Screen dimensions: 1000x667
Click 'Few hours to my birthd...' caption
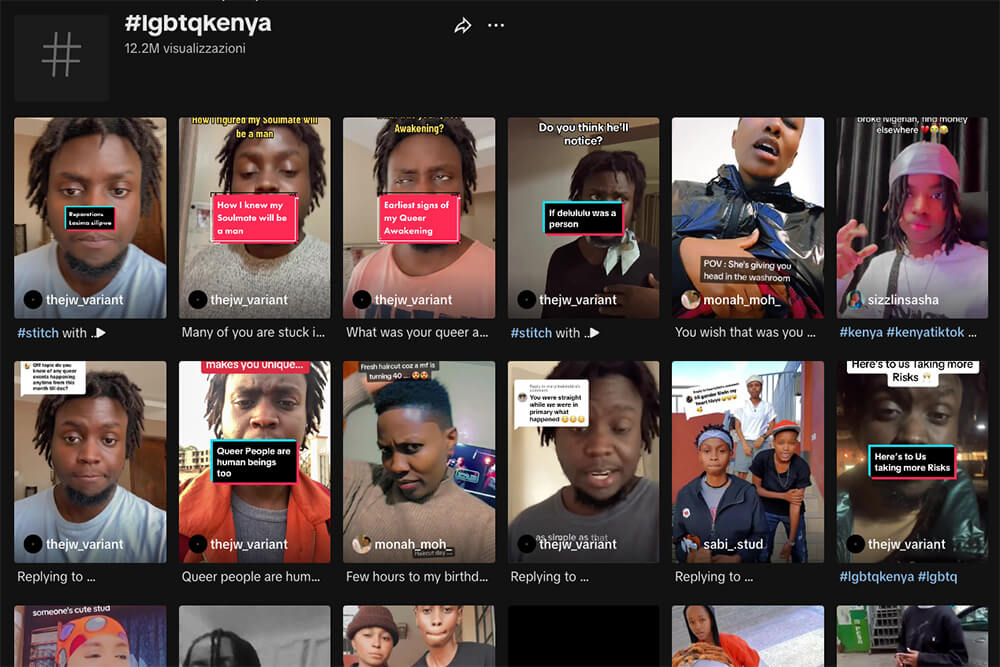416,576
